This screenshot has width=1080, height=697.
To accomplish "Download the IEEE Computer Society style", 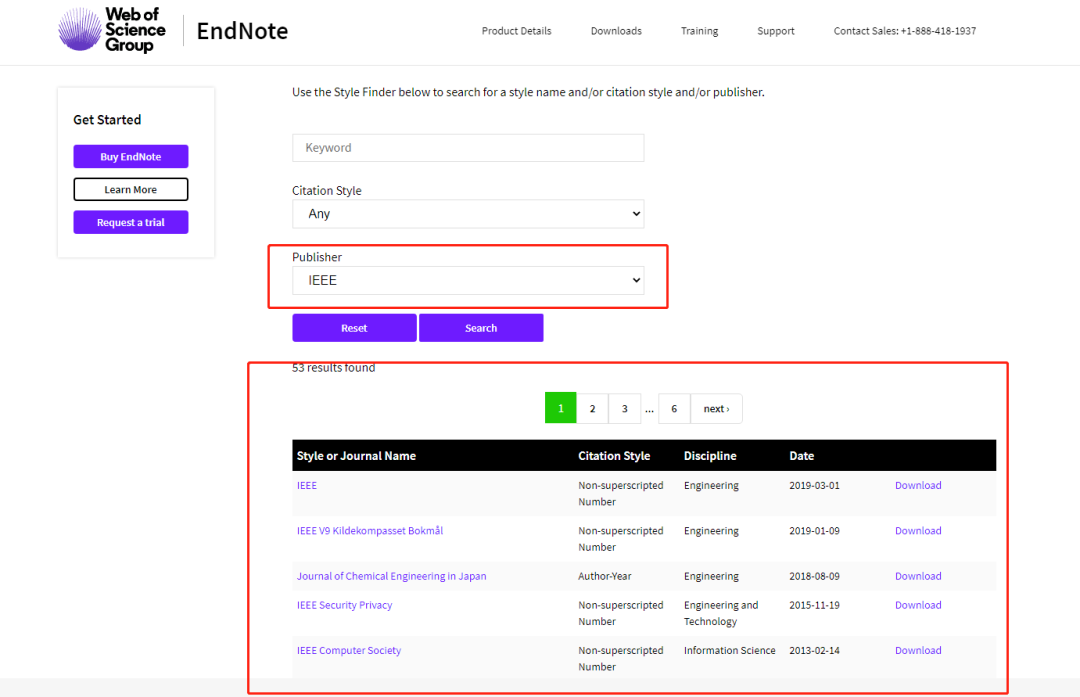I will (918, 651).
